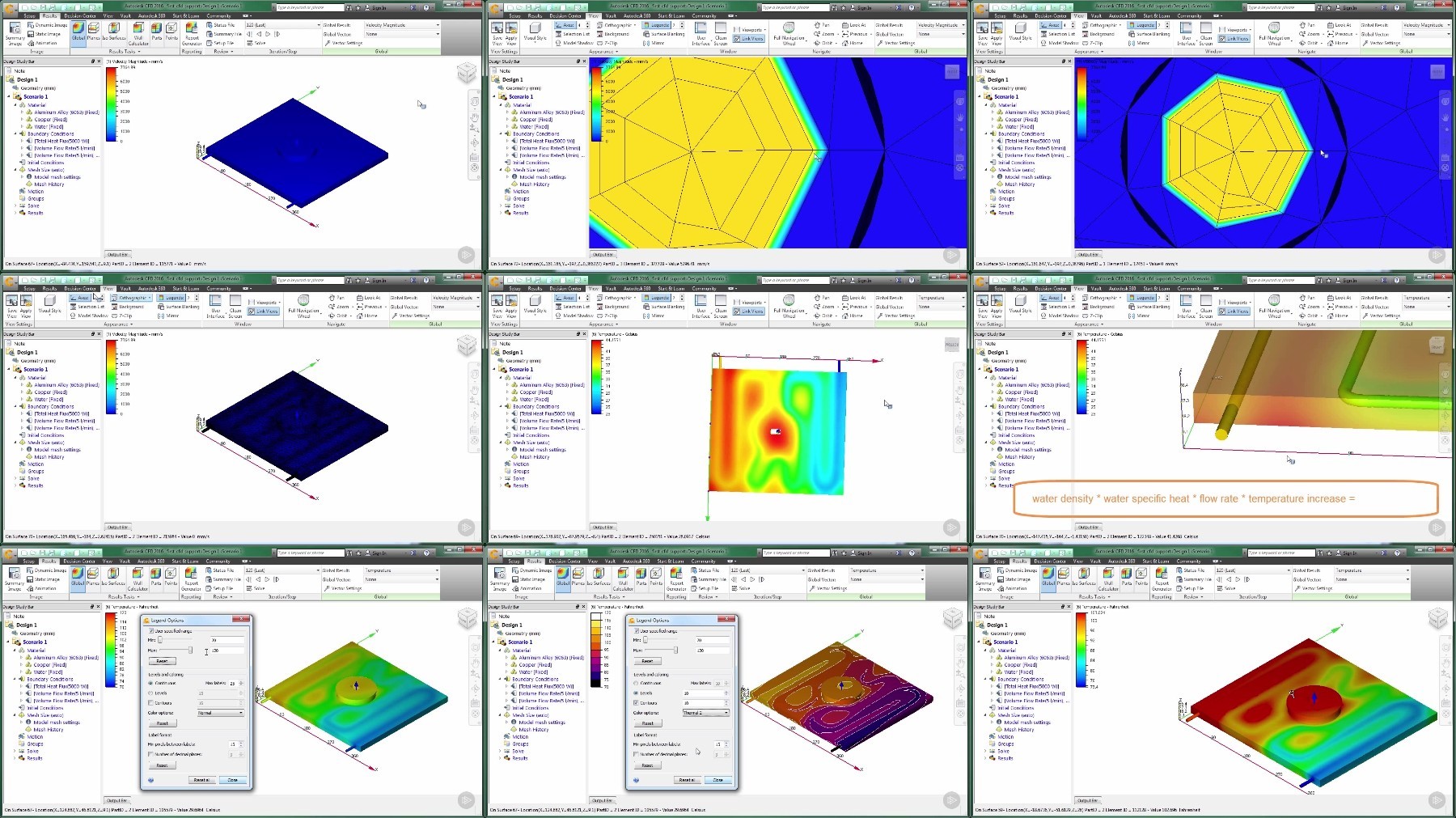Switch to Setup tab above the yellow mesh view
This screenshot has height=818, width=1456.
tap(514, 15)
